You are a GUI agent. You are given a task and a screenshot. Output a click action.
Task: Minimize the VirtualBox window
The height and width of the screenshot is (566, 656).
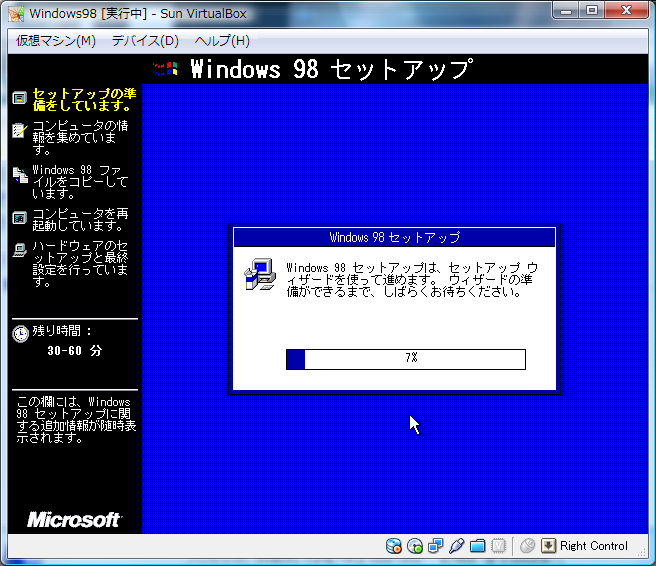pos(566,10)
